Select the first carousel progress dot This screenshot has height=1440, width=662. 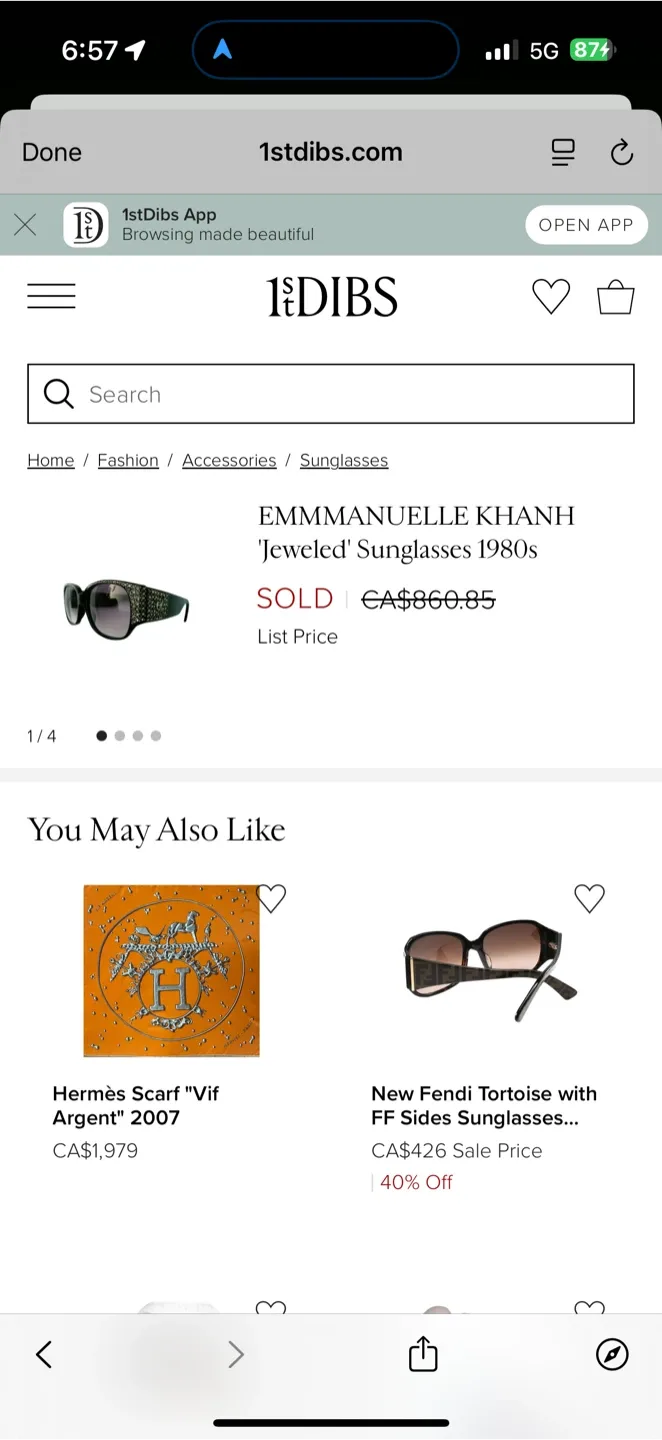pyautogui.click(x=101, y=735)
